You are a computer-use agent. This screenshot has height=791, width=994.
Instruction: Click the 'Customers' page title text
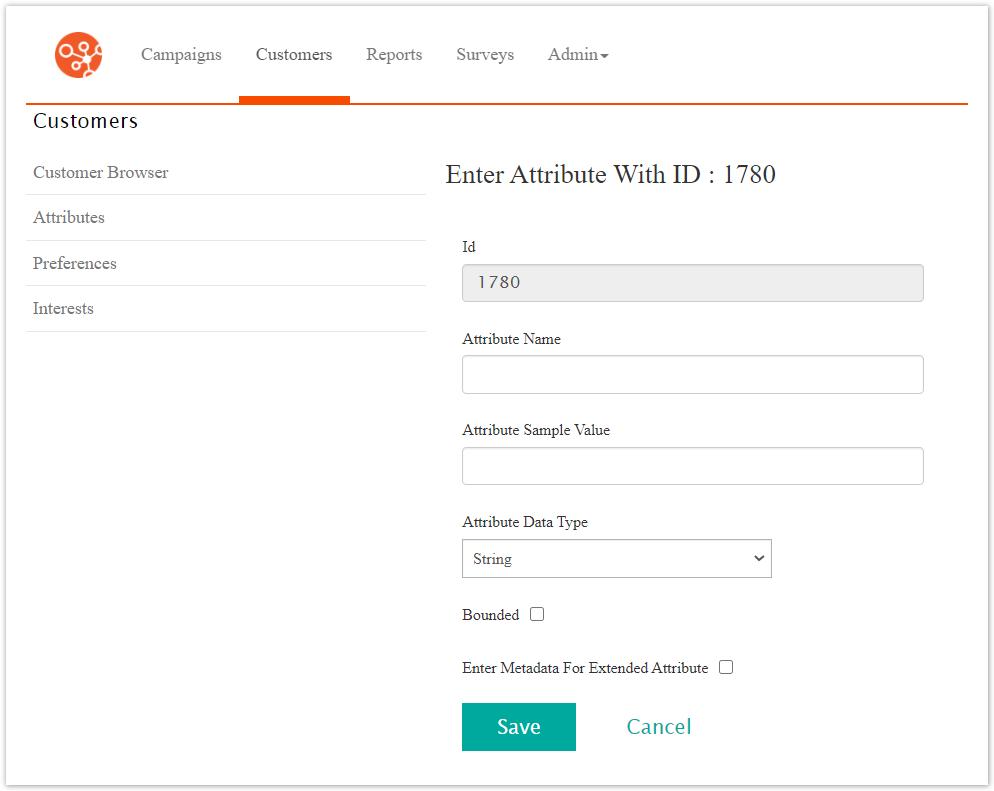pyautogui.click(x=86, y=121)
